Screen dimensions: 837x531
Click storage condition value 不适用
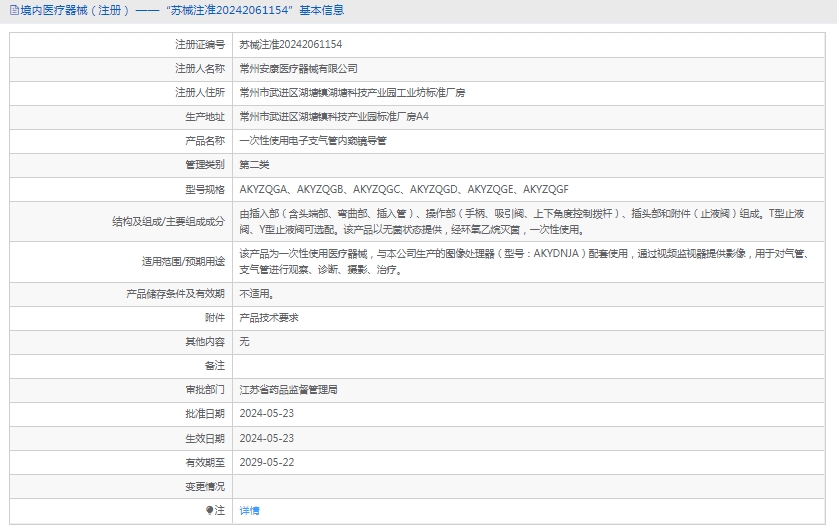(x=256, y=294)
